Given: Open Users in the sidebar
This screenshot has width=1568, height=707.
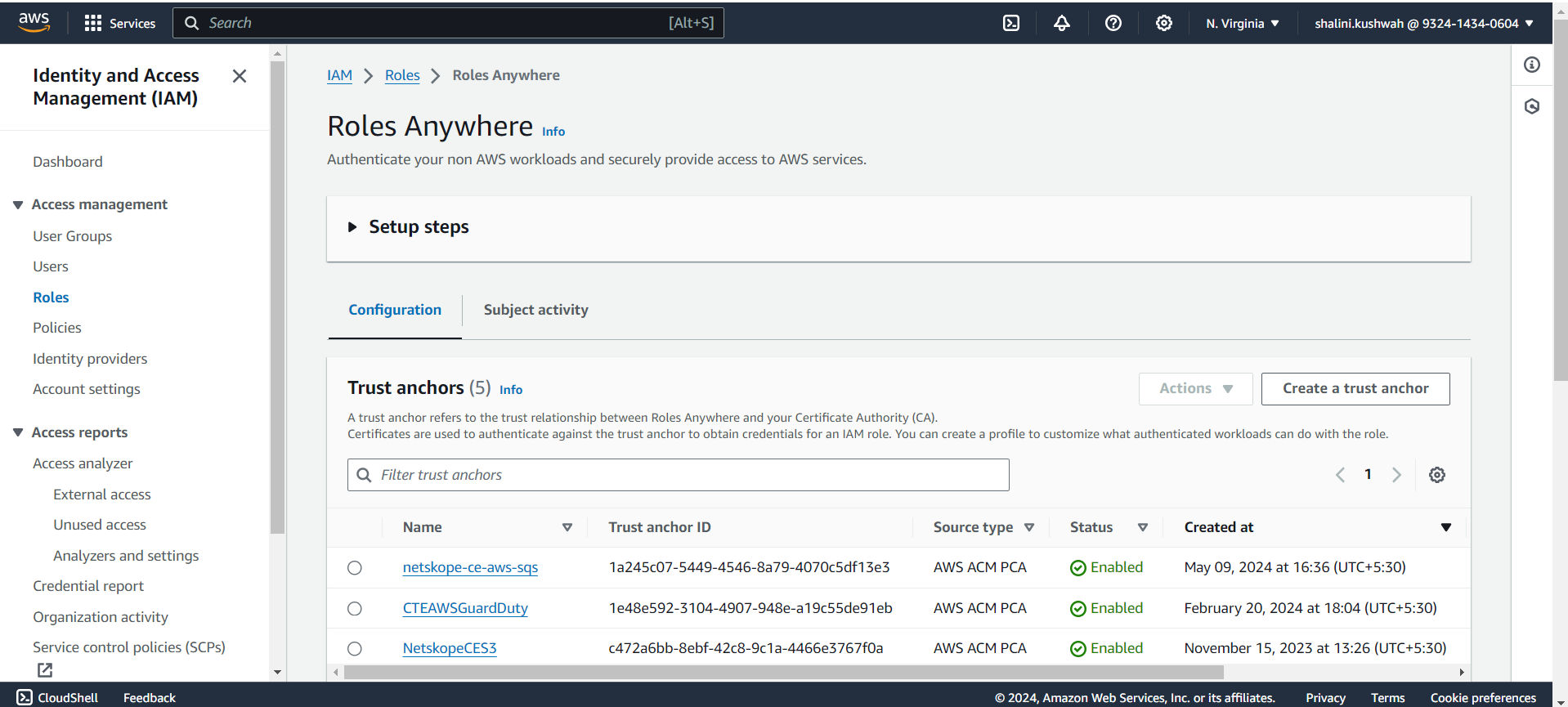Looking at the screenshot, I should point(51,266).
